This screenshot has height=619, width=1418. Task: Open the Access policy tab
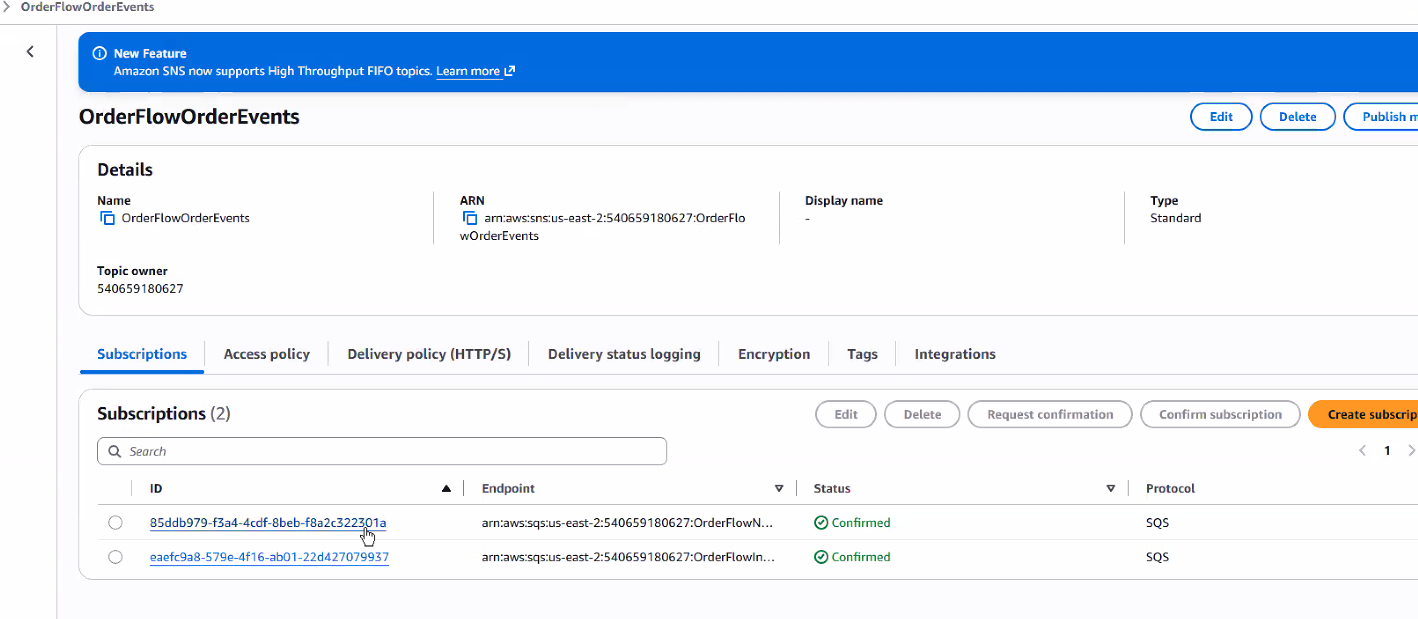(x=267, y=354)
